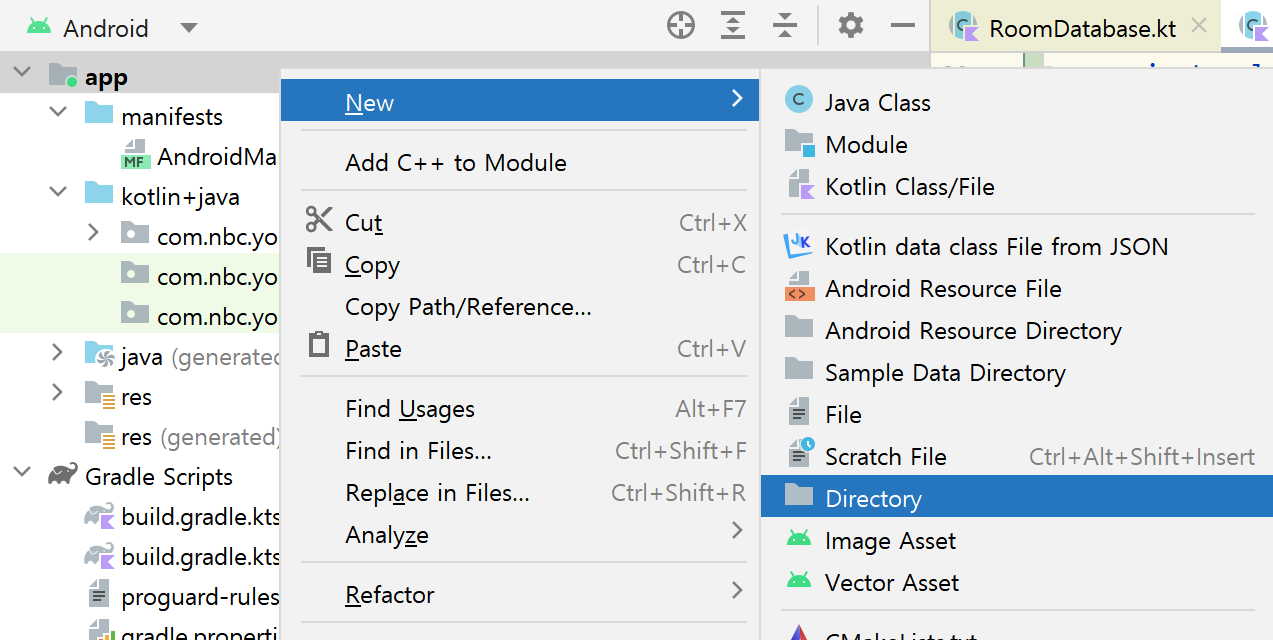Choose Find Usages from context menu
The image size is (1273, 640).
click(520, 408)
